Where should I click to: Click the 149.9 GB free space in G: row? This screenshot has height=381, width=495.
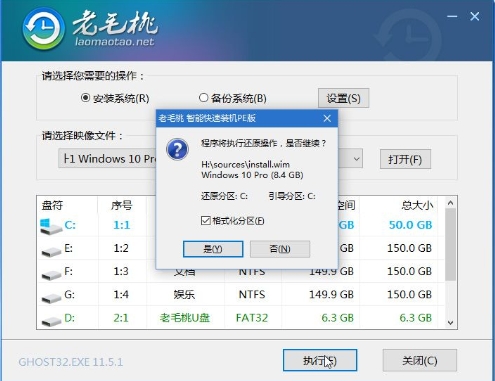(x=331, y=294)
